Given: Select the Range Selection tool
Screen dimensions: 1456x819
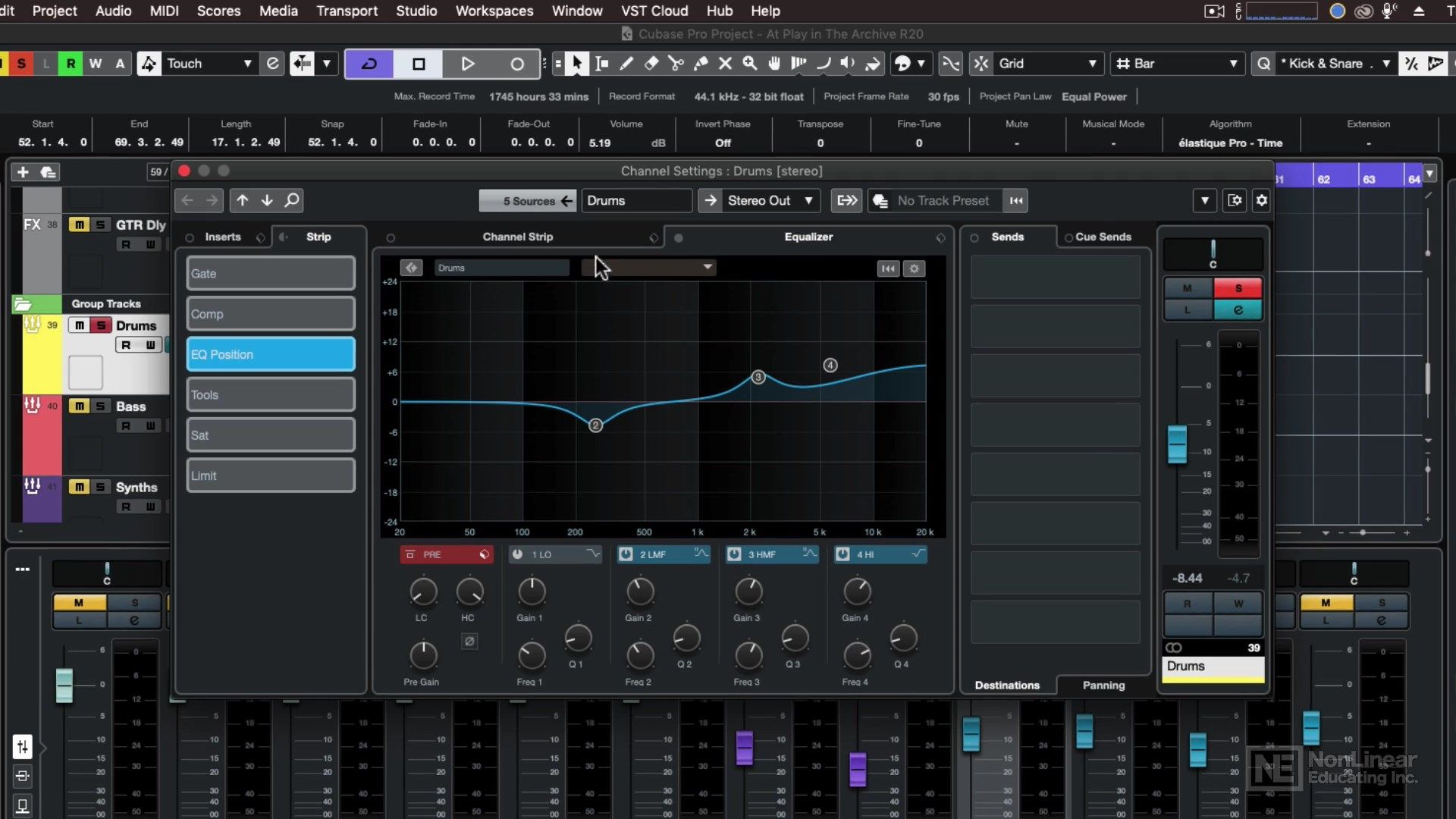Looking at the screenshot, I should (x=602, y=64).
